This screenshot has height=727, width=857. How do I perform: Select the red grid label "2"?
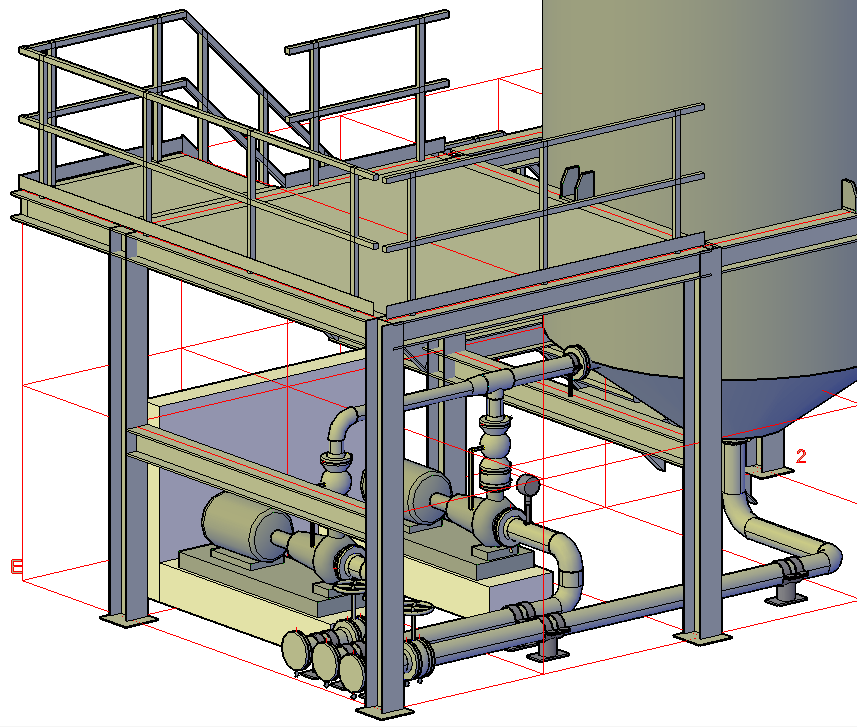pos(801,456)
